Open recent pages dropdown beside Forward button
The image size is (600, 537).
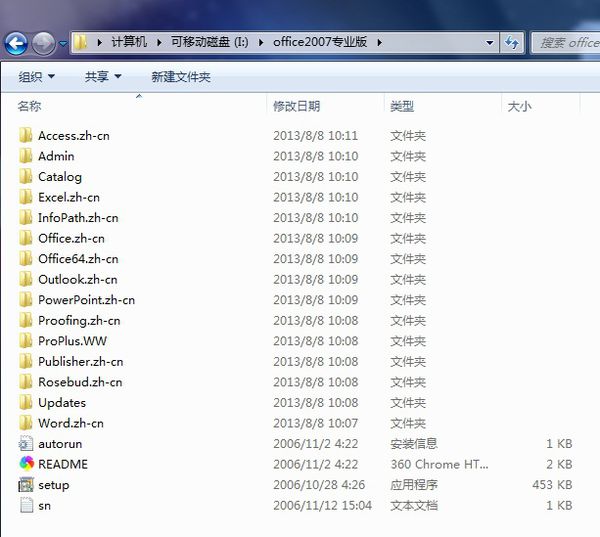[63, 44]
